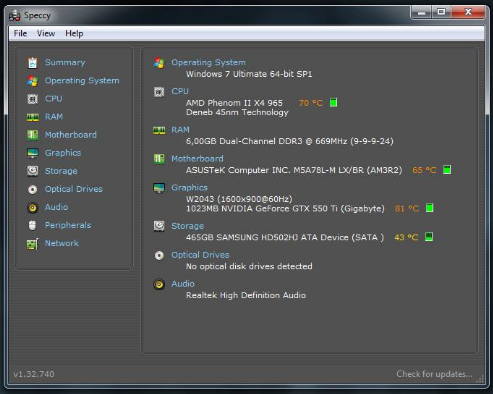This screenshot has height=394, width=493.
Task: Click 'W2043 (1600x900@60Hz)' monitor text
Action: tap(239, 199)
